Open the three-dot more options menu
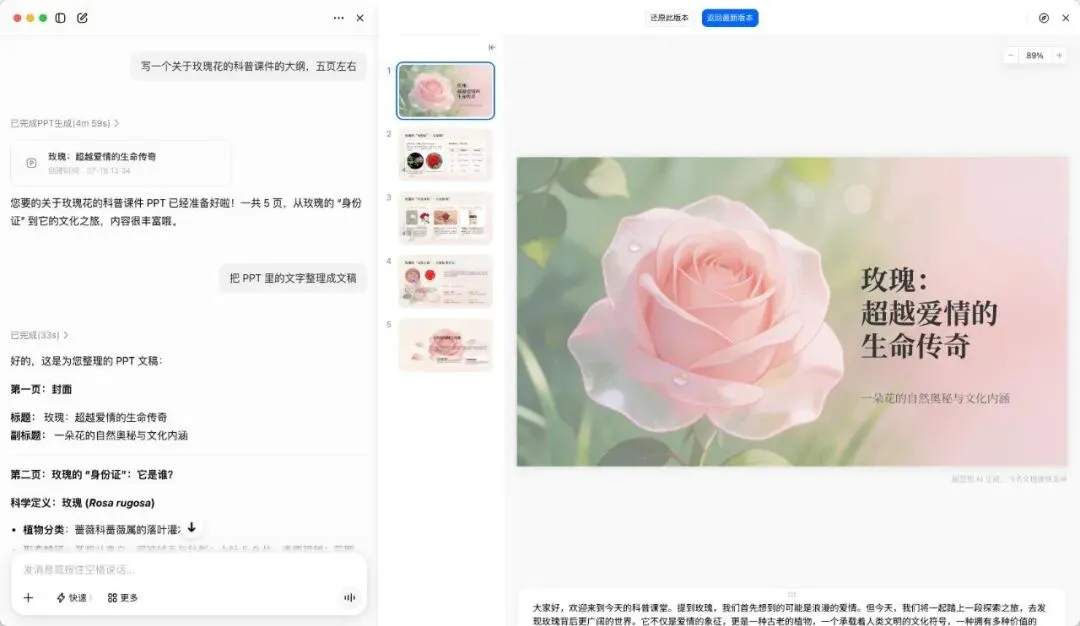Screen dimensions: 1080x626 (x=338, y=18)
